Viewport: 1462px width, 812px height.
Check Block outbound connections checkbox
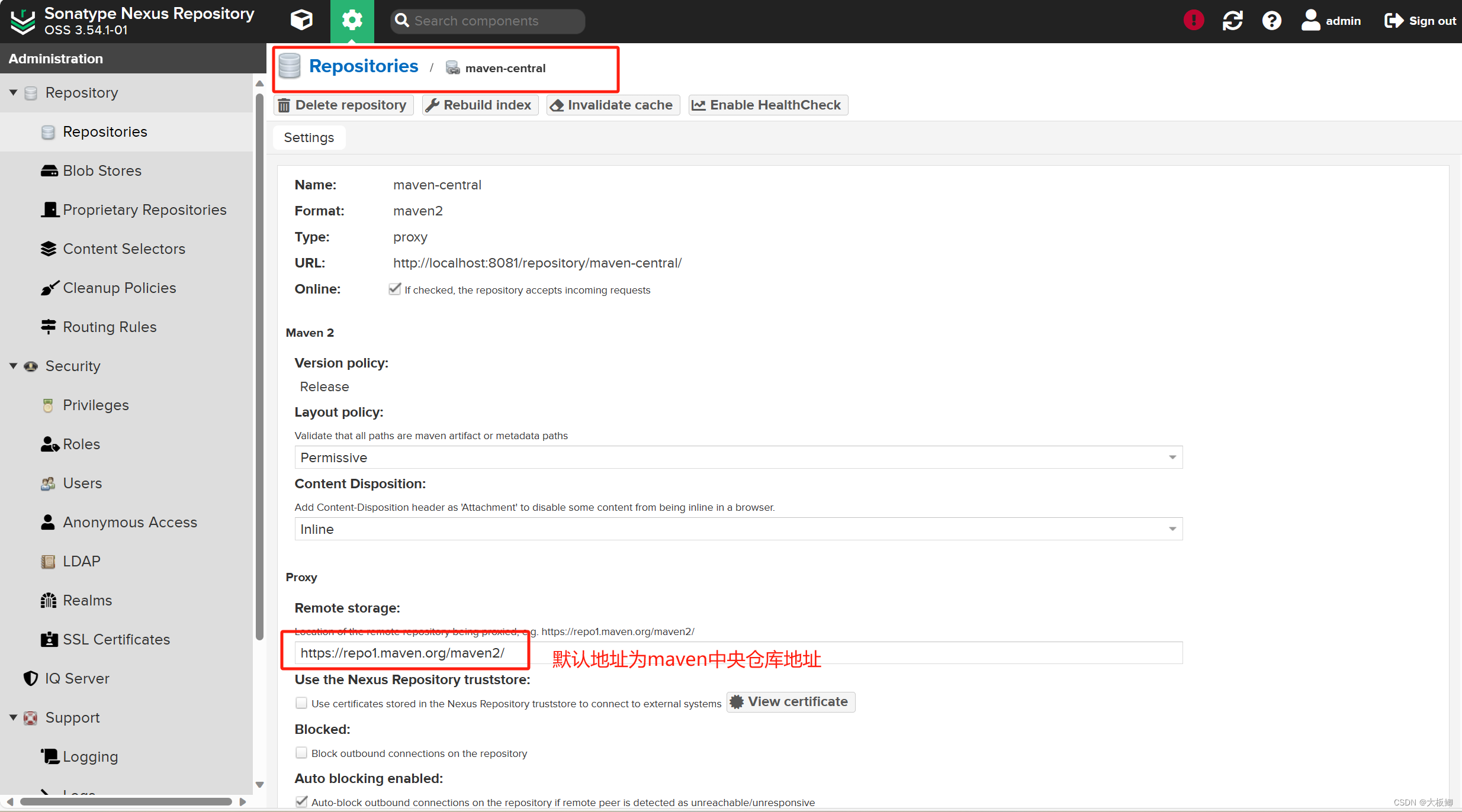[x=301, y=752]
